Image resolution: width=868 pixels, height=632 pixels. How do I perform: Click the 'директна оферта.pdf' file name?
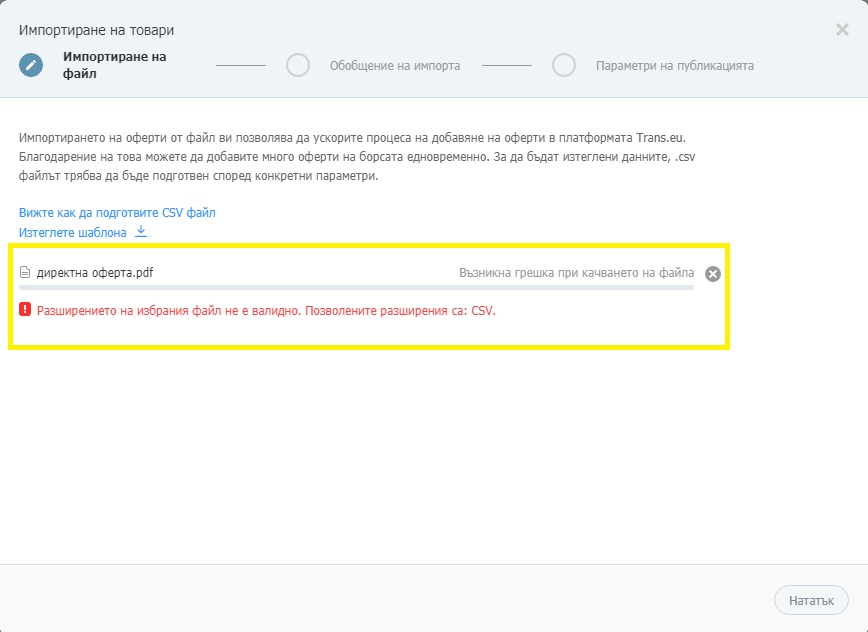pyautogui.click(x=95, y=272)
